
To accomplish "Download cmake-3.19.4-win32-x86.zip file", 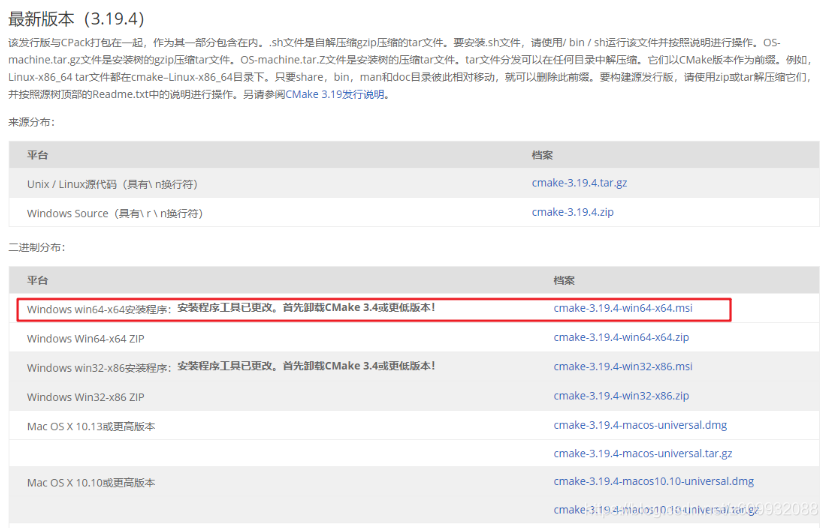I will [621, 396].
